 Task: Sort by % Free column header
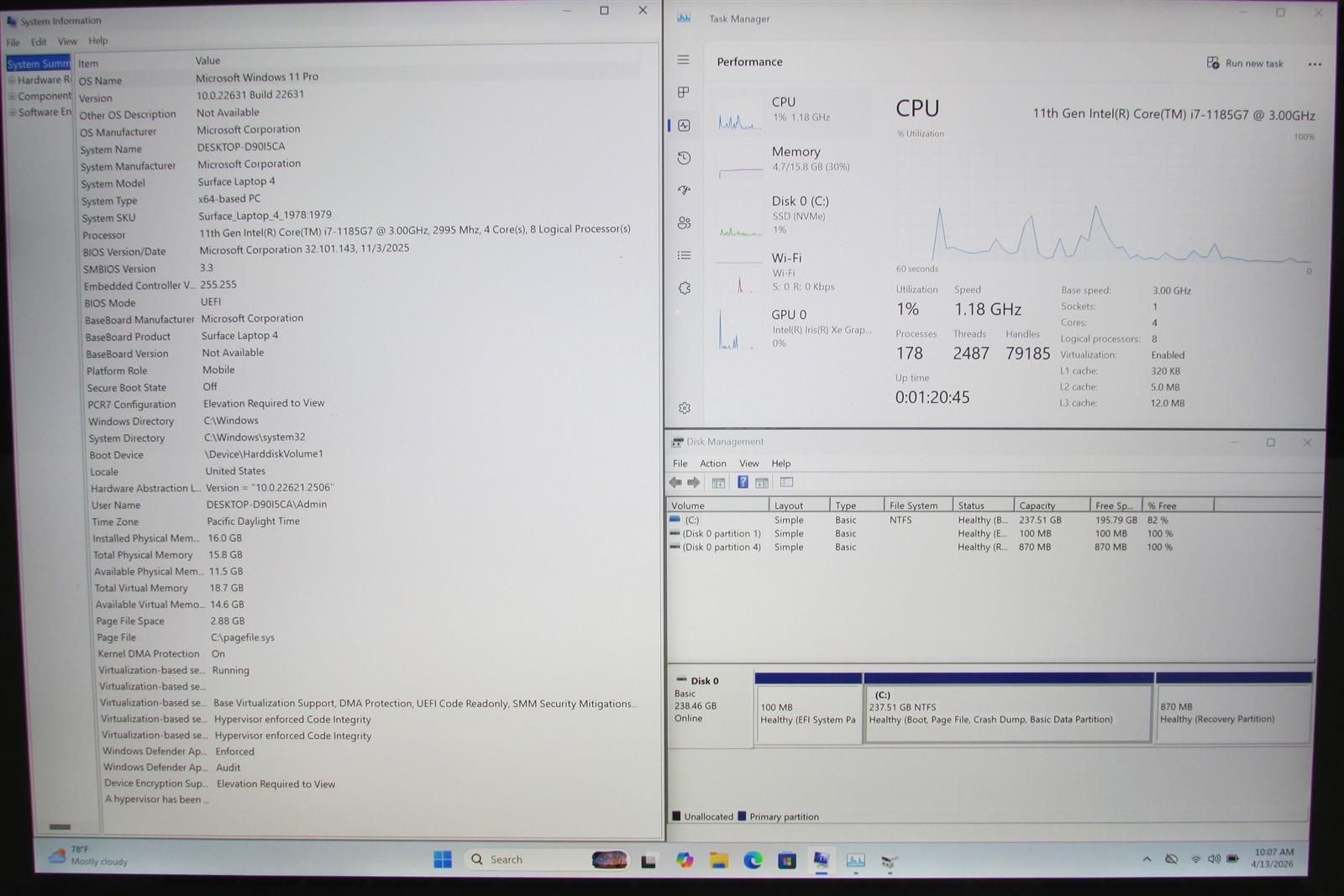[x=1179, y=506]
